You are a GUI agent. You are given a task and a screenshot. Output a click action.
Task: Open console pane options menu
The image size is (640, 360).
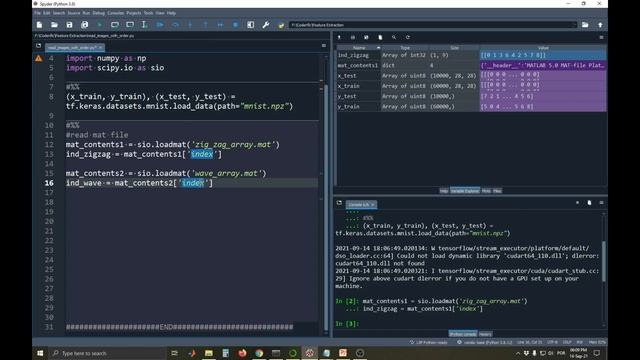(x=601, y=202)
